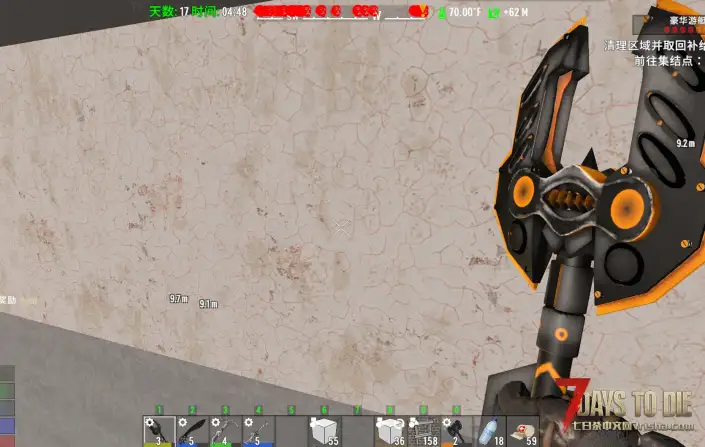705x447 pixels.
Task: Click the center crosshair
Action: [x=341, y=228]
